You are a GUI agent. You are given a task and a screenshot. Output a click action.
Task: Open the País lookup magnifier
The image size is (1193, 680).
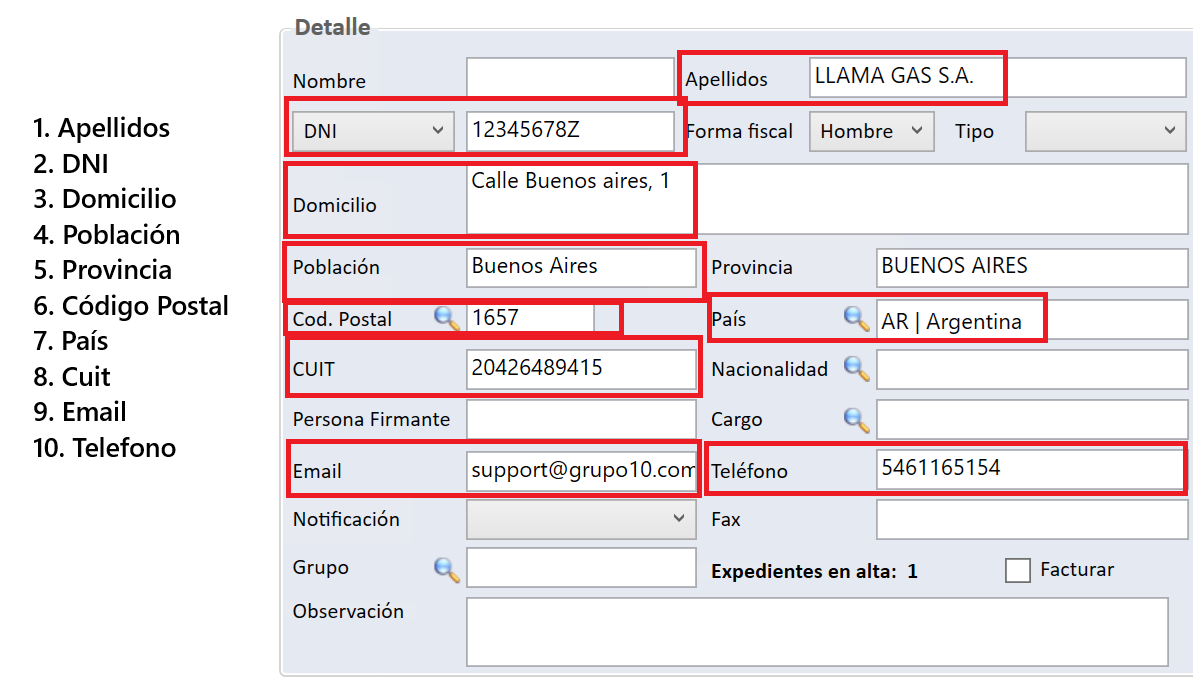pos(856,319)
